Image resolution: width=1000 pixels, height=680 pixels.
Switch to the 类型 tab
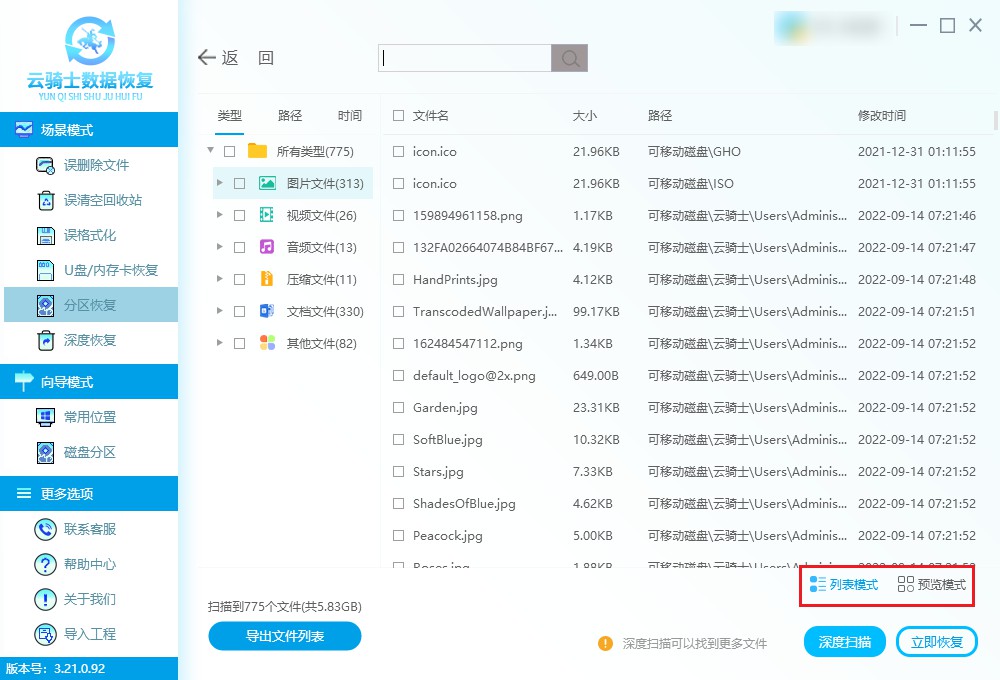230,115
